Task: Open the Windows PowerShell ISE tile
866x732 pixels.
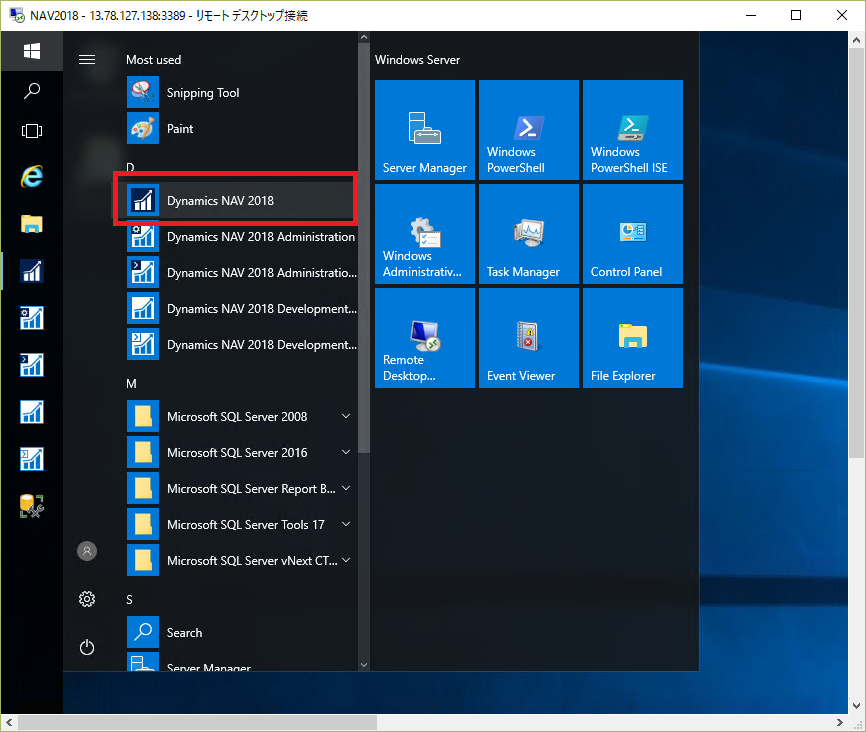Action: (x=633, y=130)
